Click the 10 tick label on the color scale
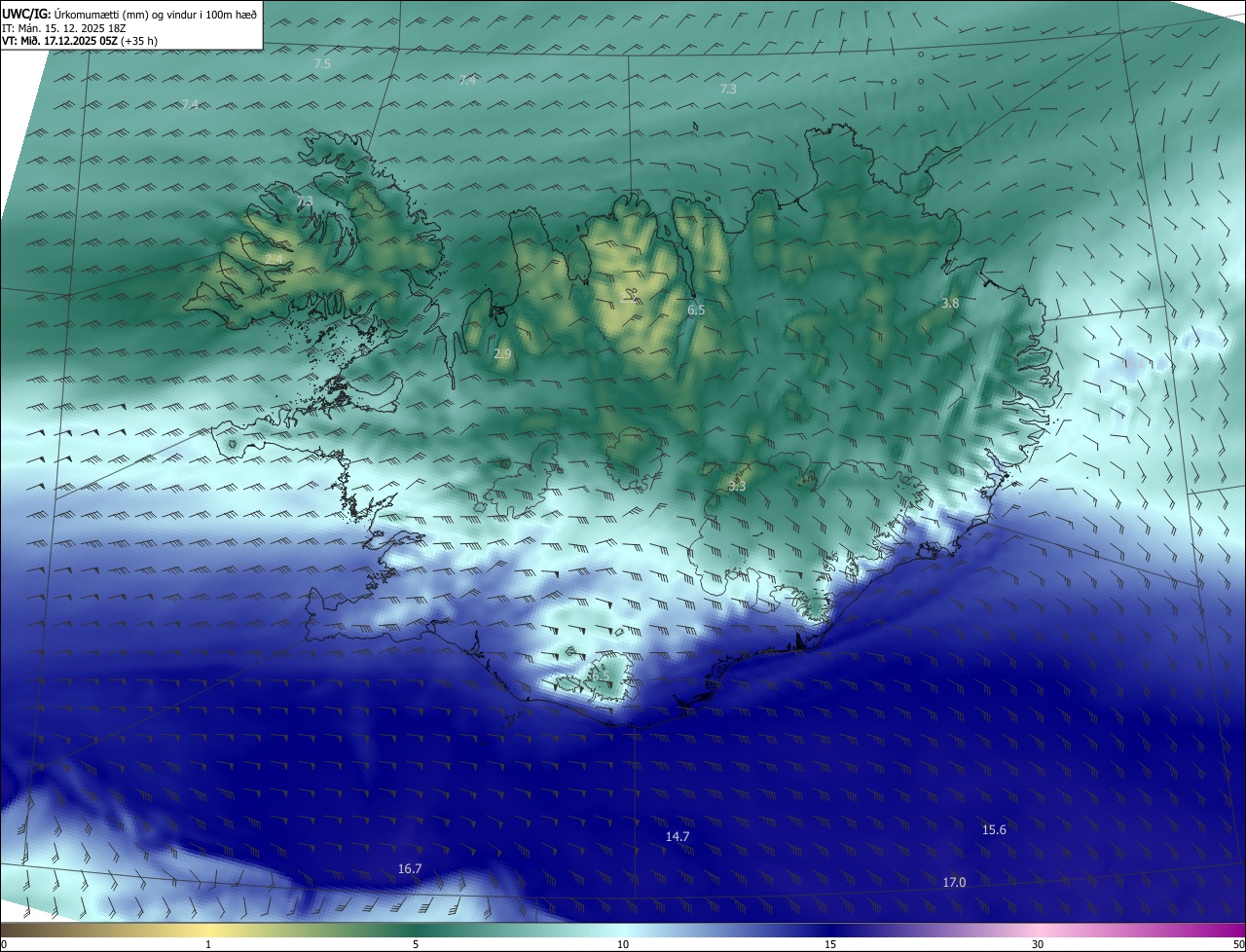The height and width of the screenshot is (952, 1246). click(x=623, y=944)
